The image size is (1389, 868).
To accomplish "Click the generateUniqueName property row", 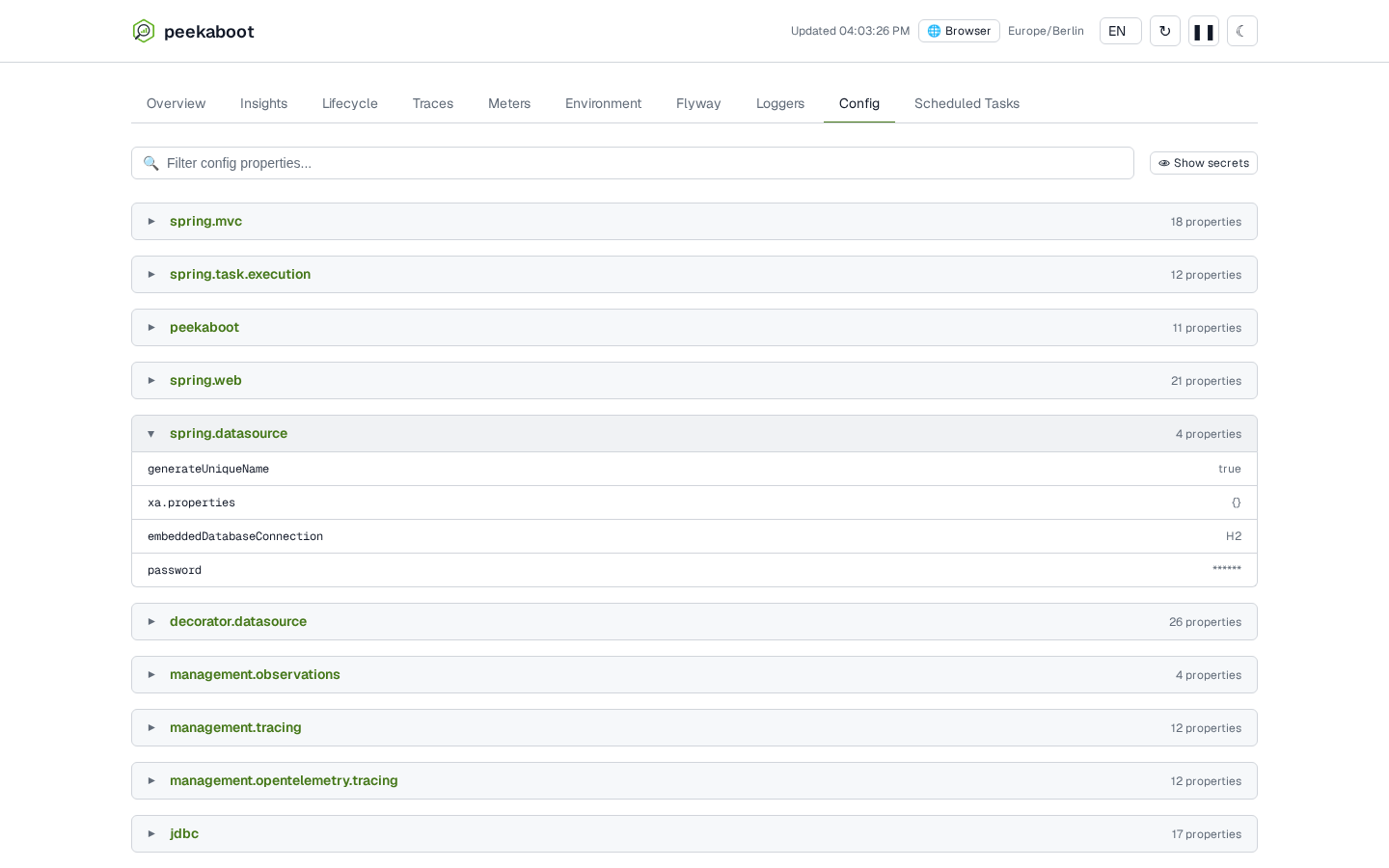I will coord(694,469).
